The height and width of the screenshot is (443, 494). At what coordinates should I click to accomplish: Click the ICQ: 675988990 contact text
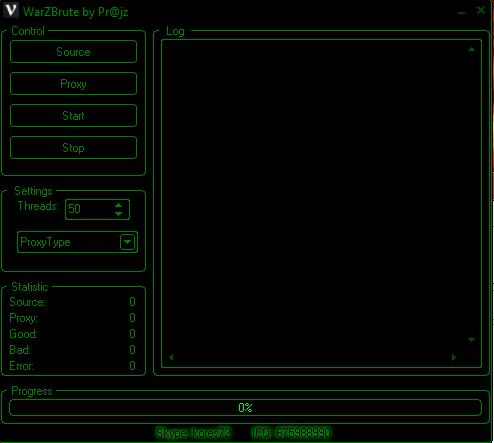[291, 433]
